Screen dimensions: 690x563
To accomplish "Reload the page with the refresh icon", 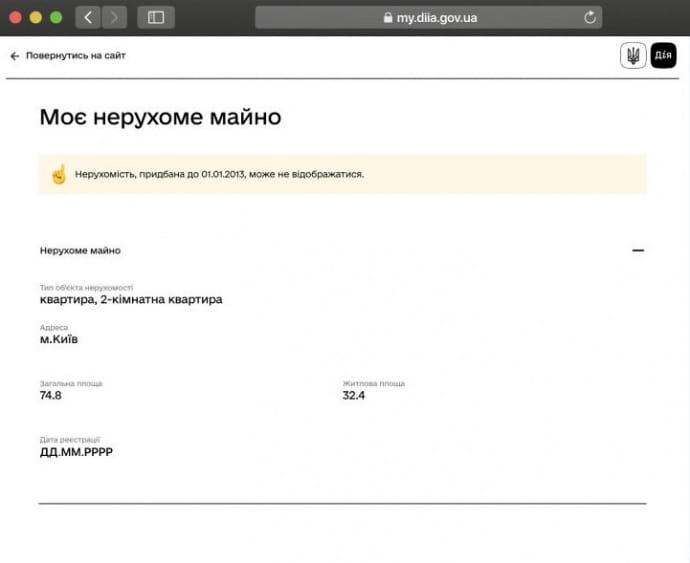I will point(590,17).
